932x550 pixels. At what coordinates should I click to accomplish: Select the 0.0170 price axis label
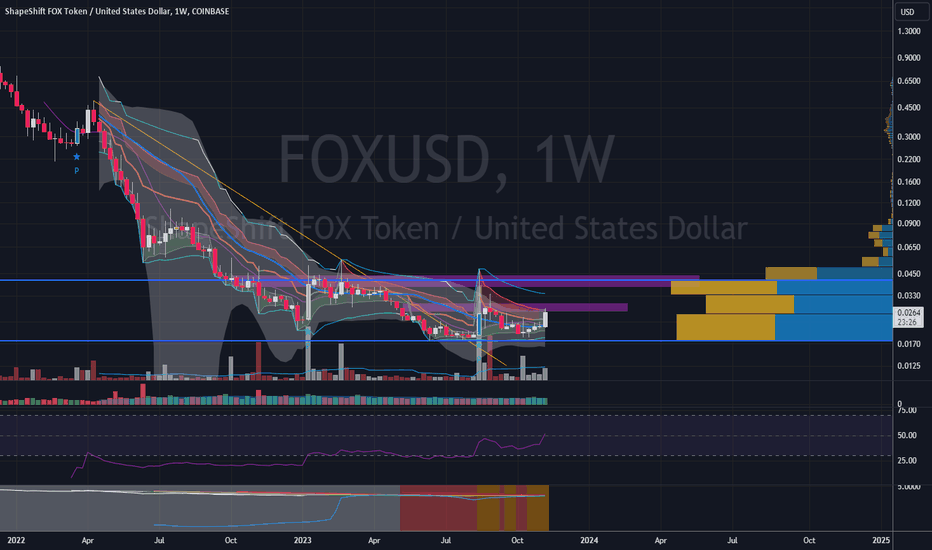click(909, 344)
